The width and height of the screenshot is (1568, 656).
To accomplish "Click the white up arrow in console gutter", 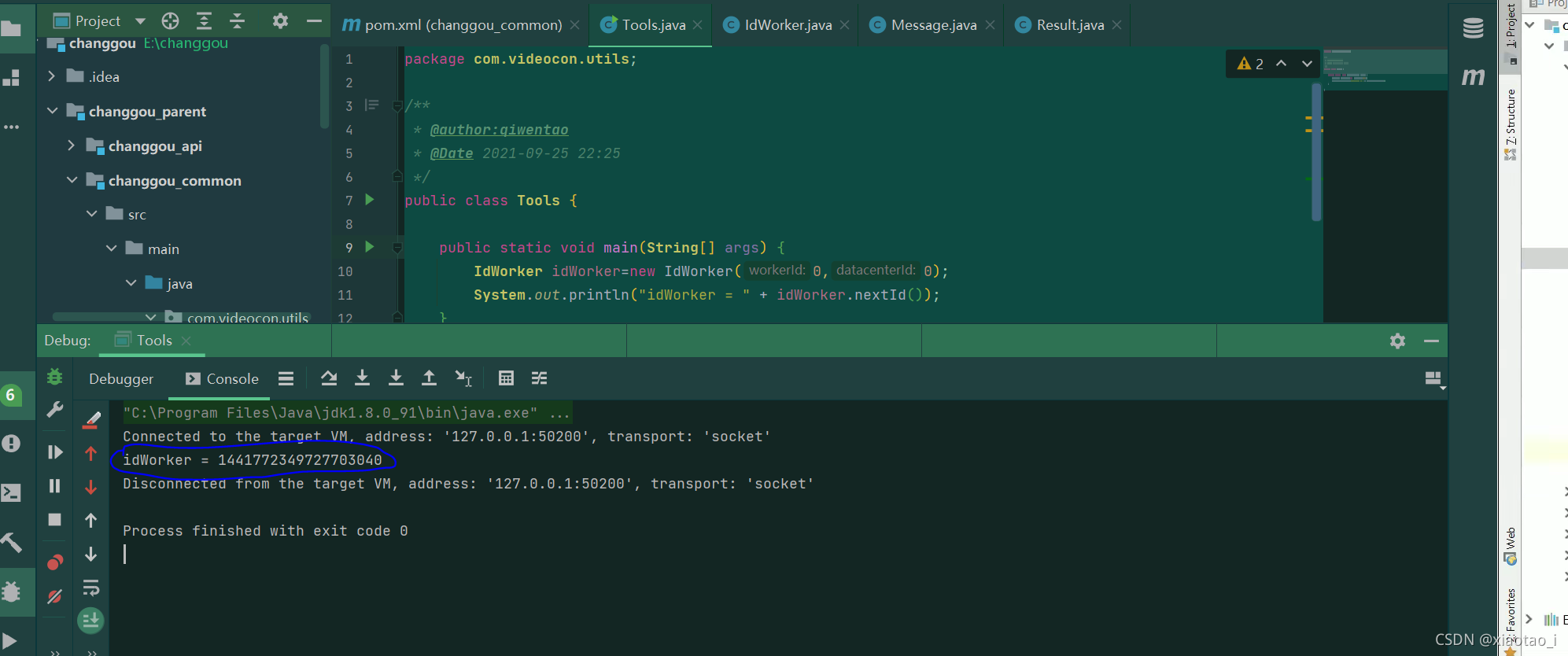I will (x=91, y=521).
